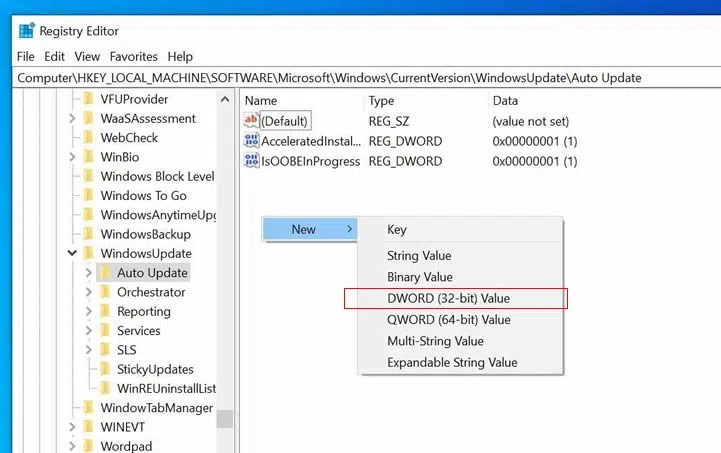The height and width of the screenshot is (453, 721).
Task: Click the SLS folder icon
Action: [x=105, y=350]
